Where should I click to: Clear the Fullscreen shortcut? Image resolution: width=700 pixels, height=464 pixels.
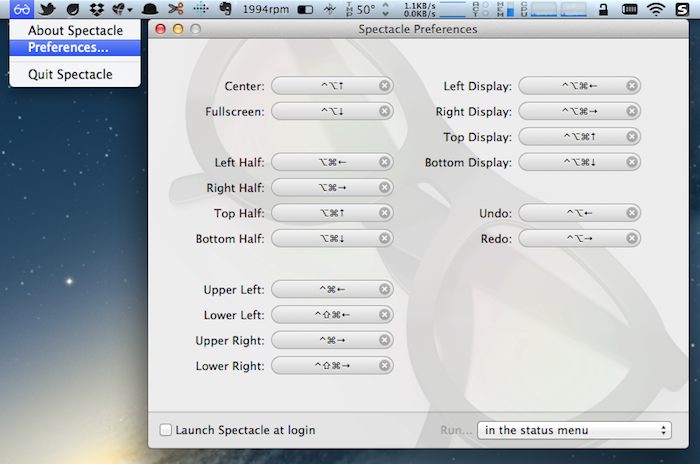point(384,111)
